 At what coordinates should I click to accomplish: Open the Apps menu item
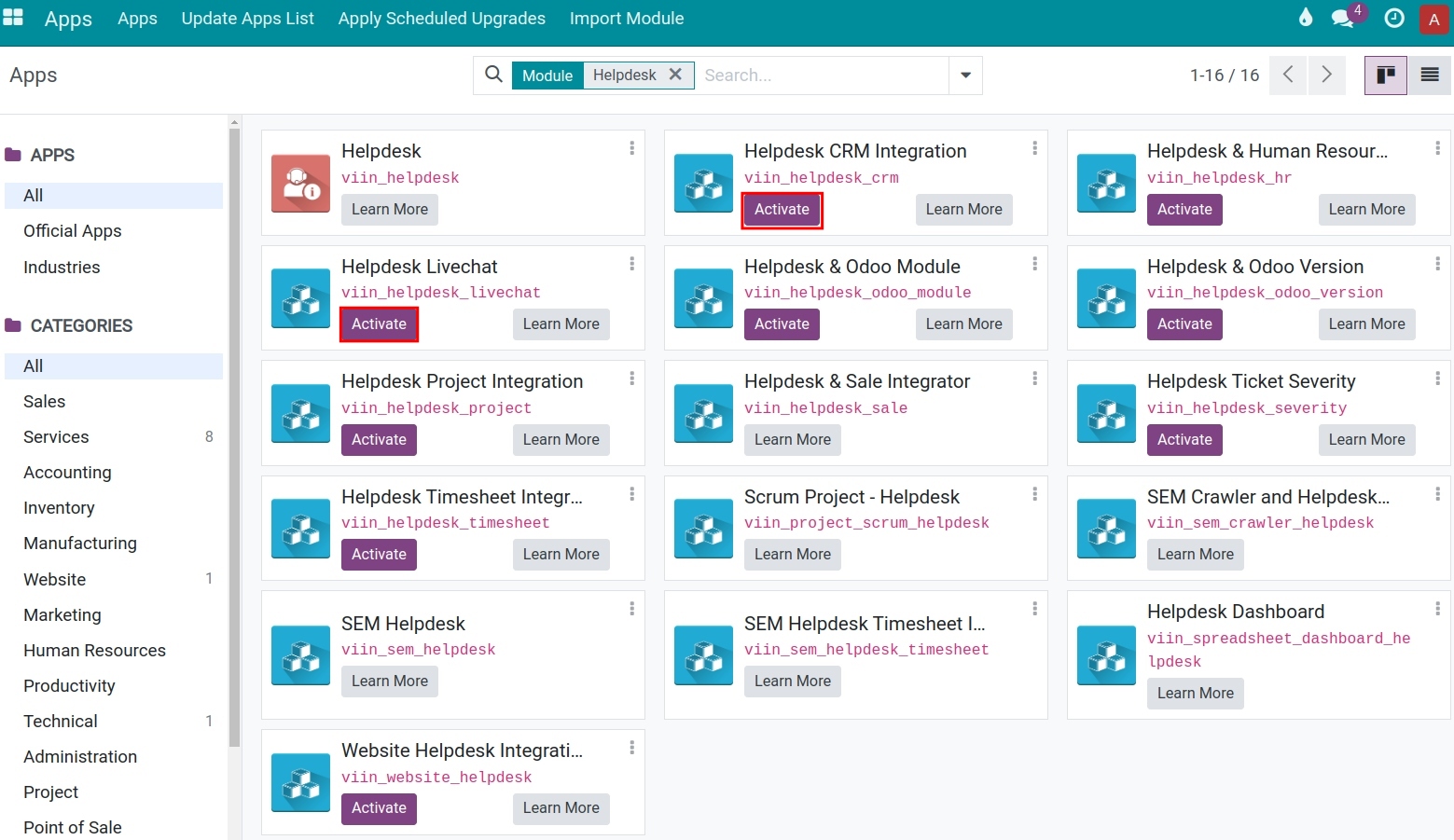[137, 19]
